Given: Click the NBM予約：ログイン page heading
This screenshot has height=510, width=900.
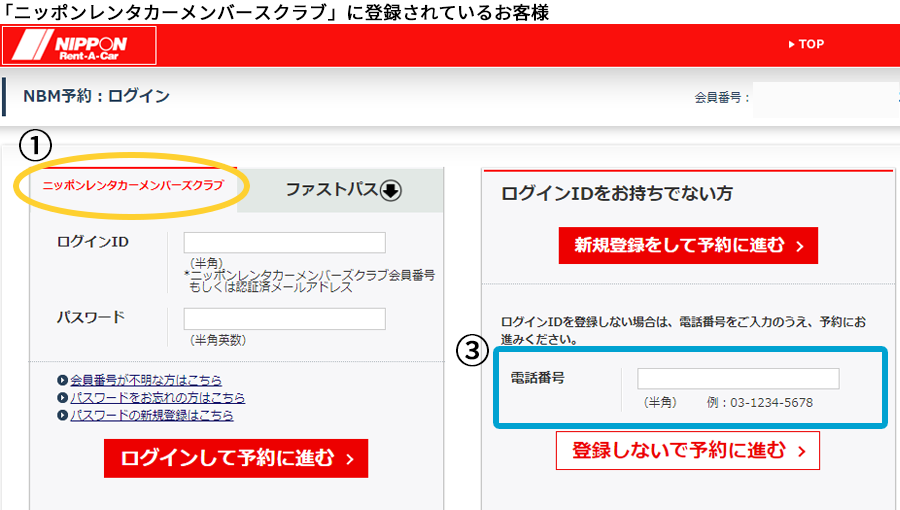Looking at the screenshot, I should (96, 96).
